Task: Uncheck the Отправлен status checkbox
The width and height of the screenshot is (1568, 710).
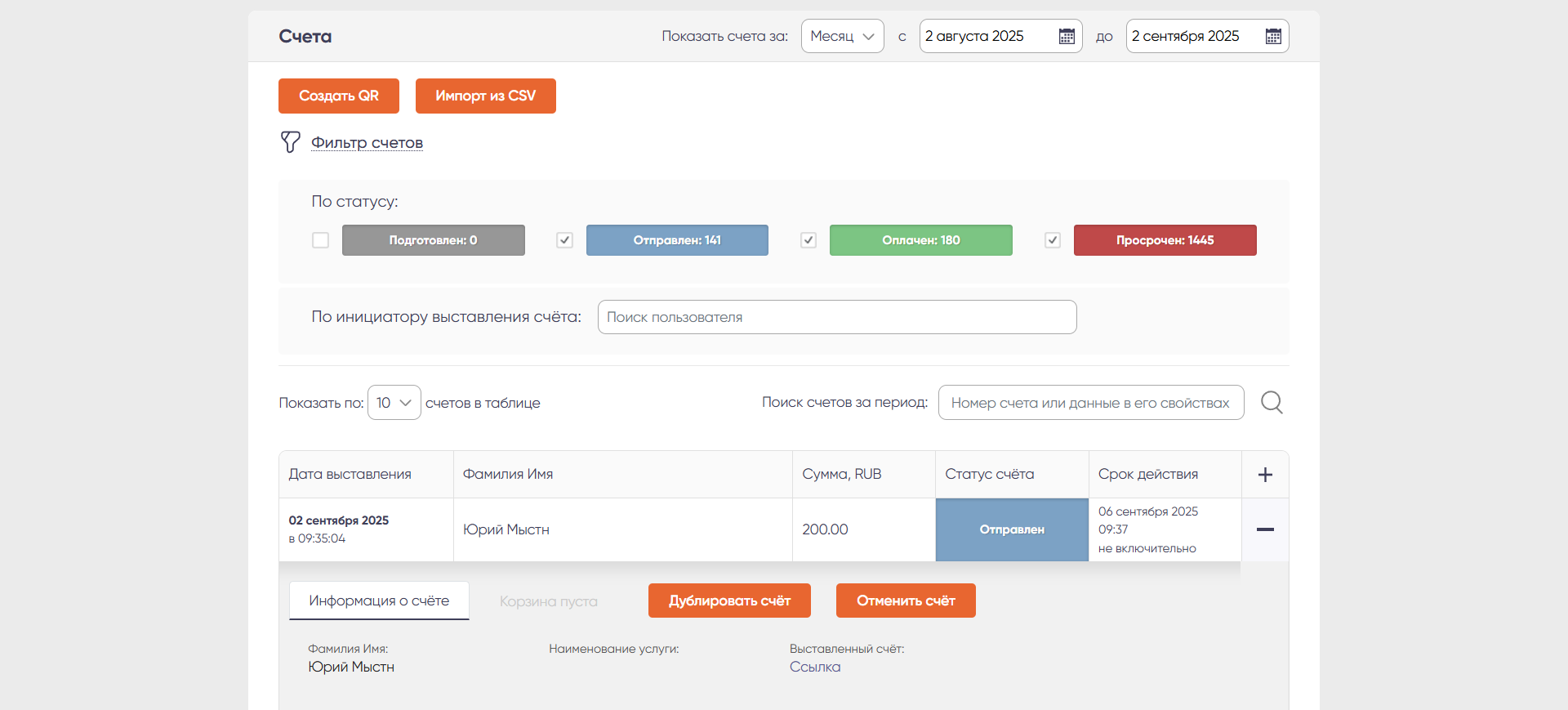Action: coord(564,240)
